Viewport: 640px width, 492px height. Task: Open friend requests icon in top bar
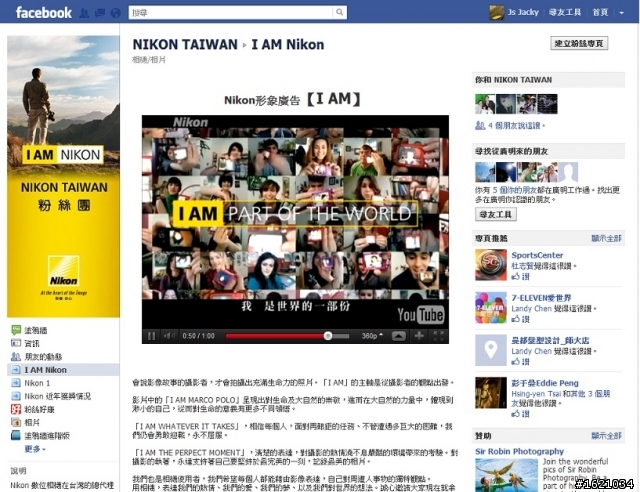[x=84, y=13]
